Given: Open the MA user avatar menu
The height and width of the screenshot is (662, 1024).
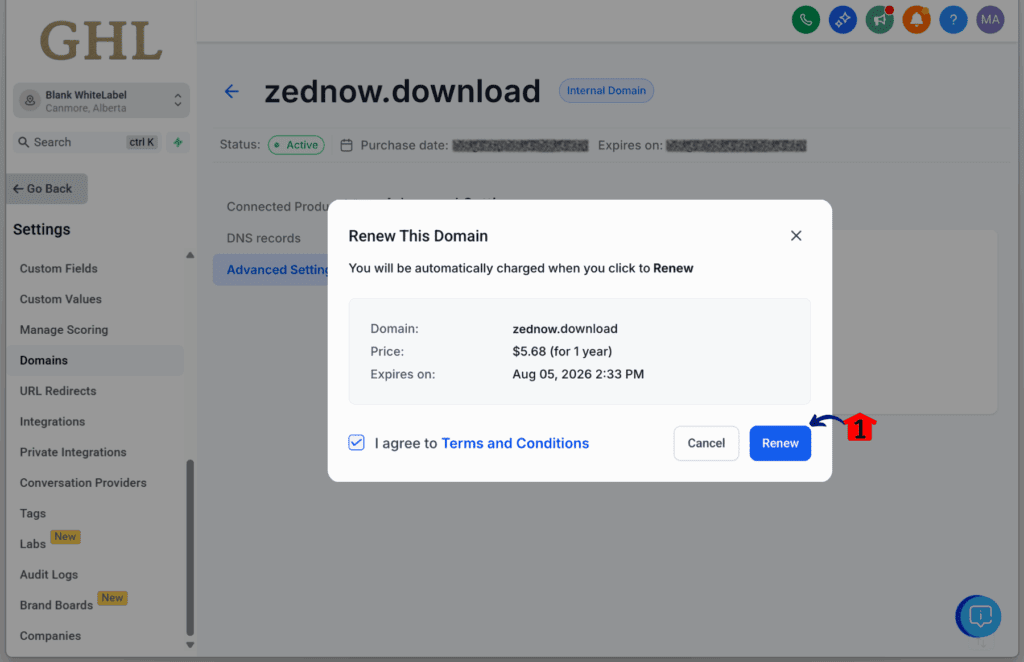Looking at the screenshot, I should [x=990, y=20].
